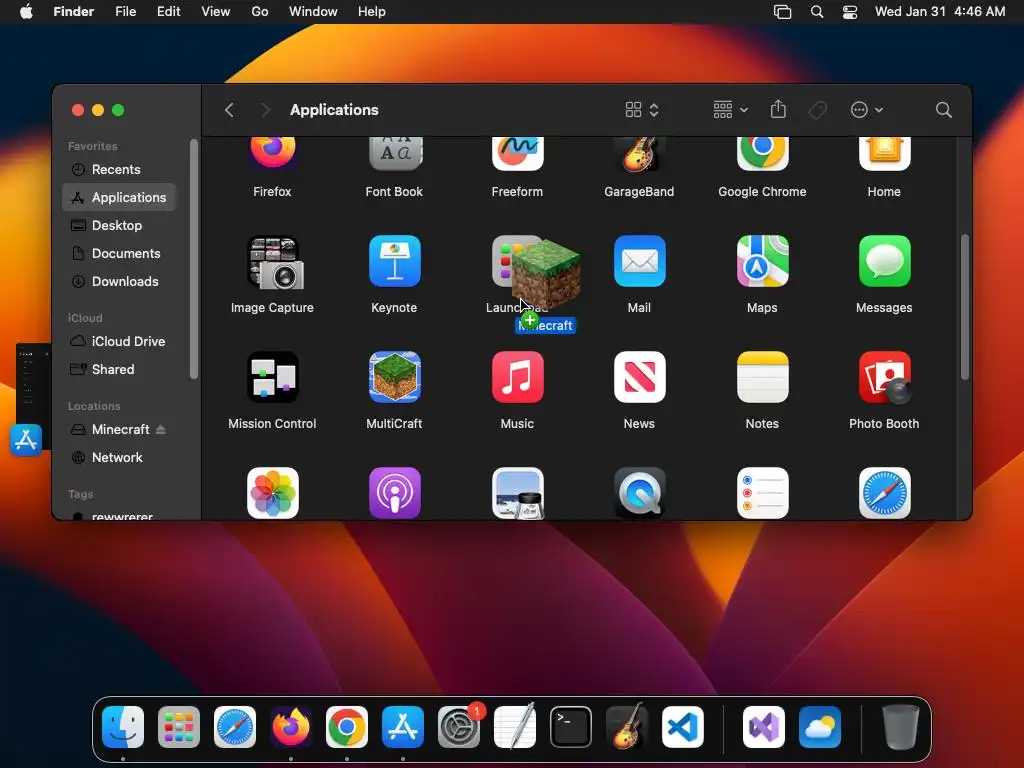Click the Stage Manager menu bar icon
Viewport: 1024px width, 768px height.
tap(782, 12)
